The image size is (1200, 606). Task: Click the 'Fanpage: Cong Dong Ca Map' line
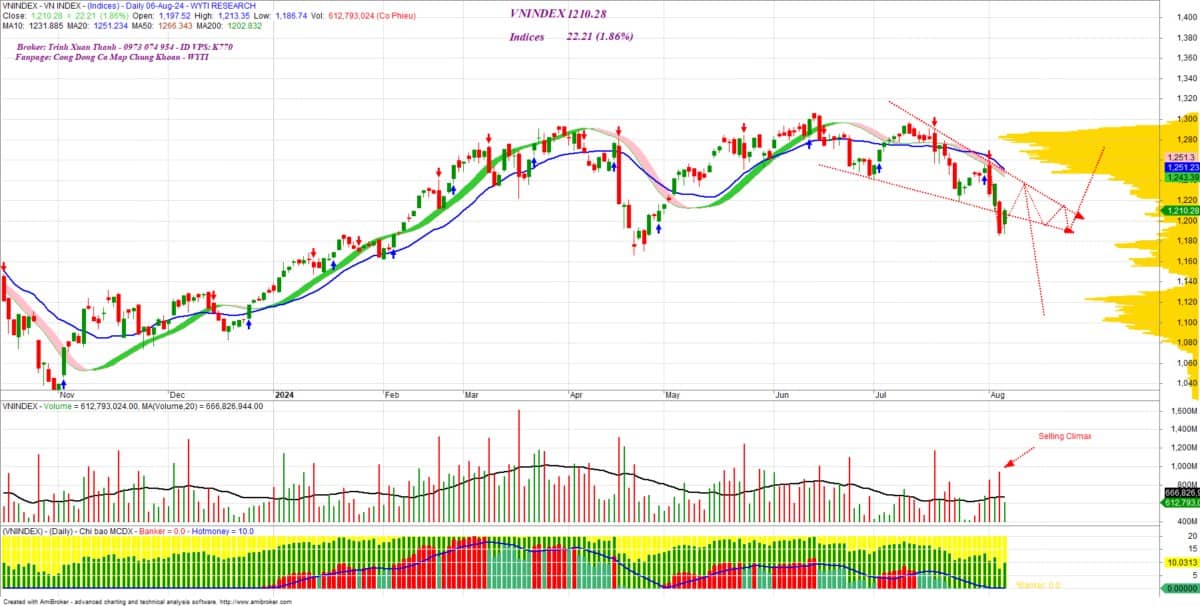(110, 57)
